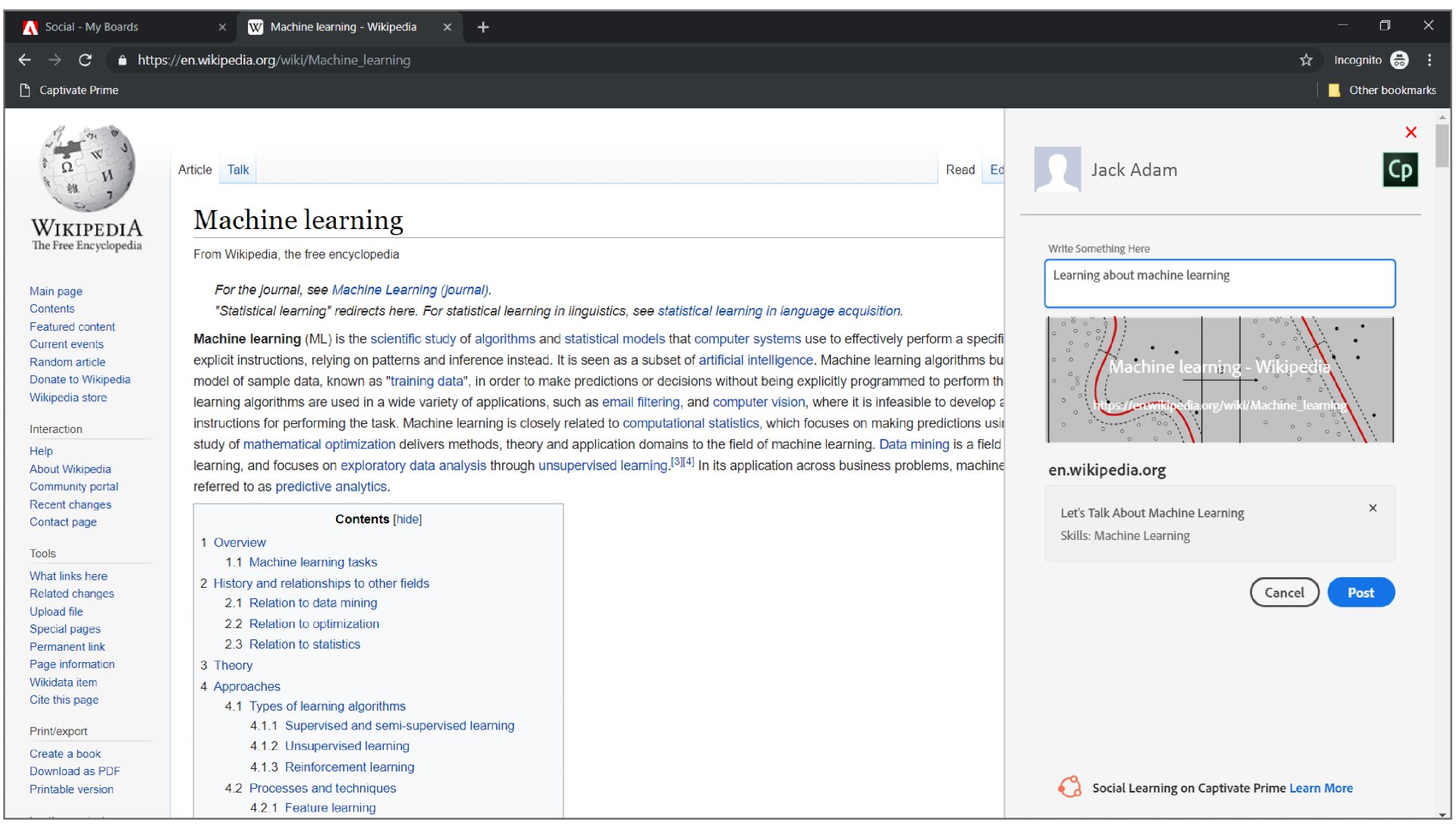The width and height of the screenshot is (1456, 835).
Task: Close the Social - My Boards tab
Action: [222, 27]
